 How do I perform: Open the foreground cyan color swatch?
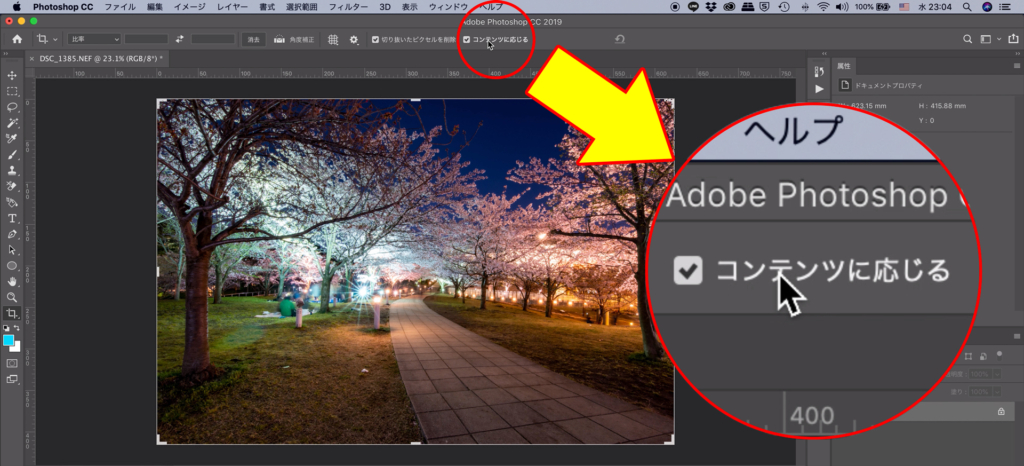click(8, 340)
